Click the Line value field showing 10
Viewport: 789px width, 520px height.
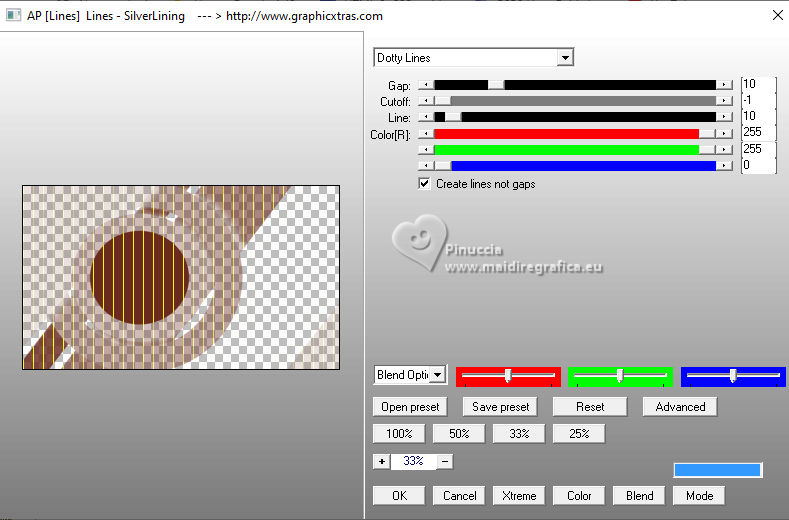tap(758, 116)
